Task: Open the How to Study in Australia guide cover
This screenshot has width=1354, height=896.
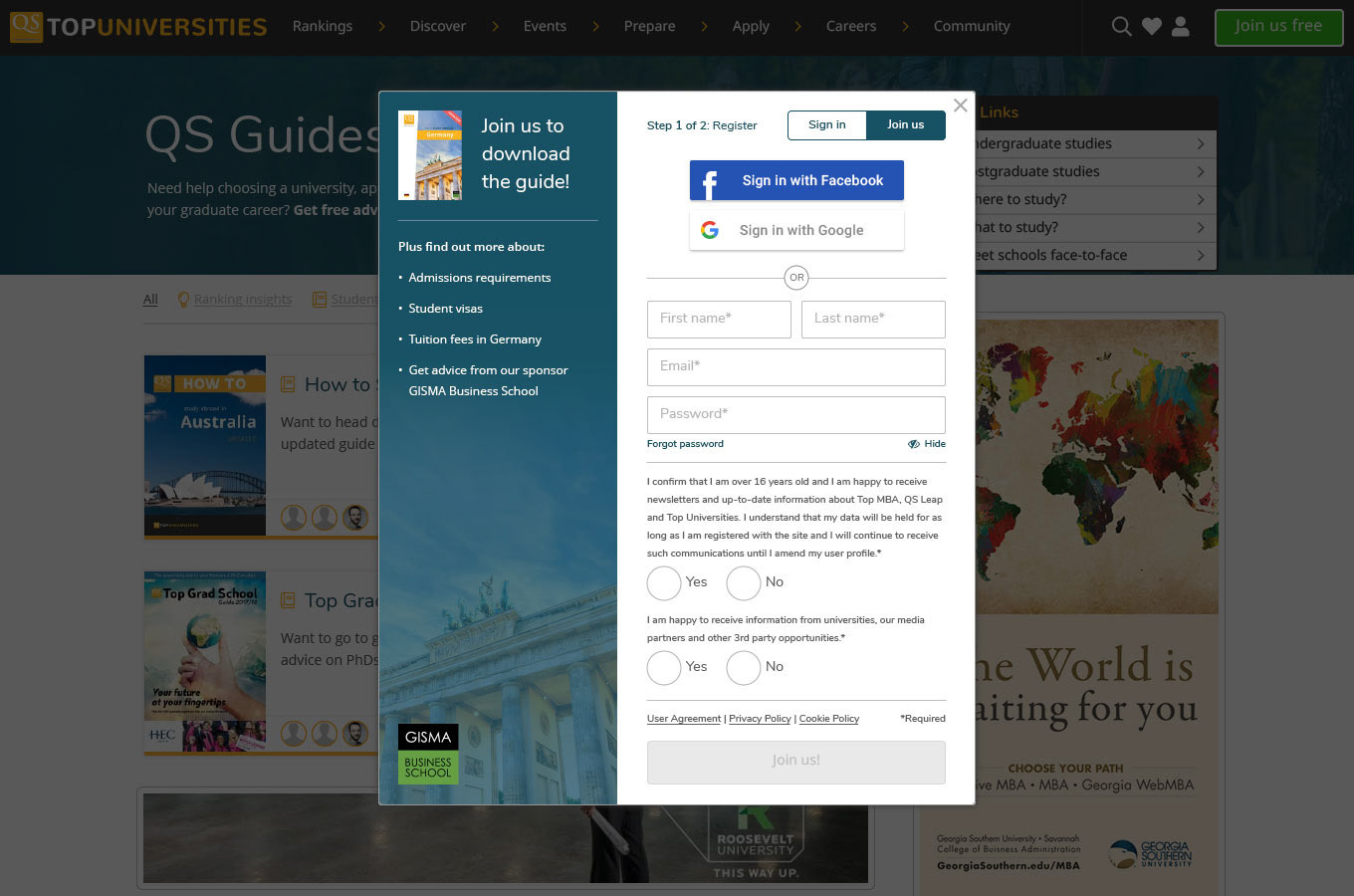Action: coord(205,445)
